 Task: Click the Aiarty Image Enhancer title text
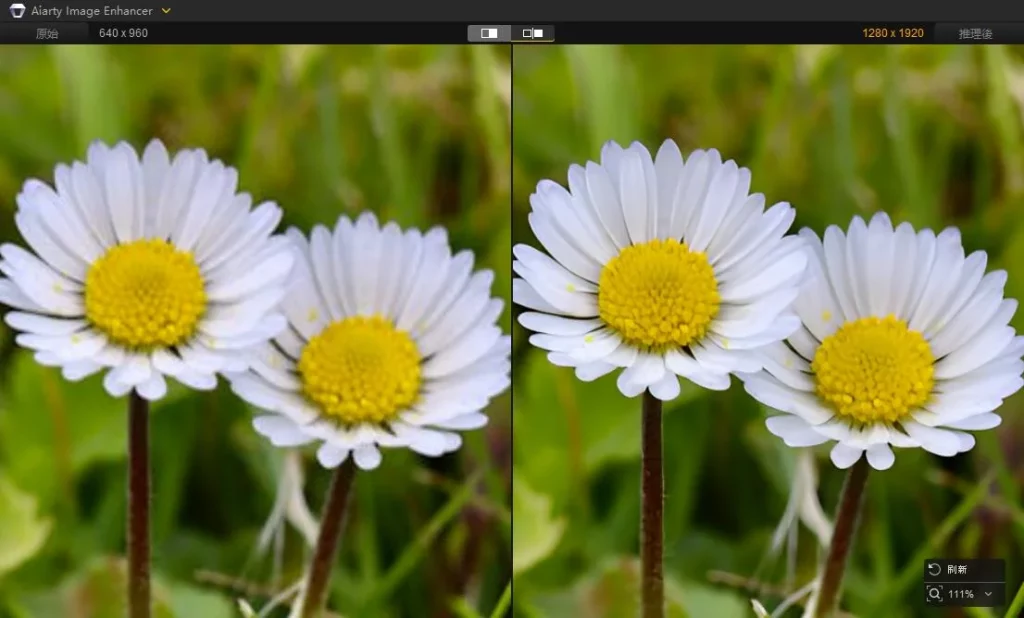pyautogui.click(x=91, y=11)
